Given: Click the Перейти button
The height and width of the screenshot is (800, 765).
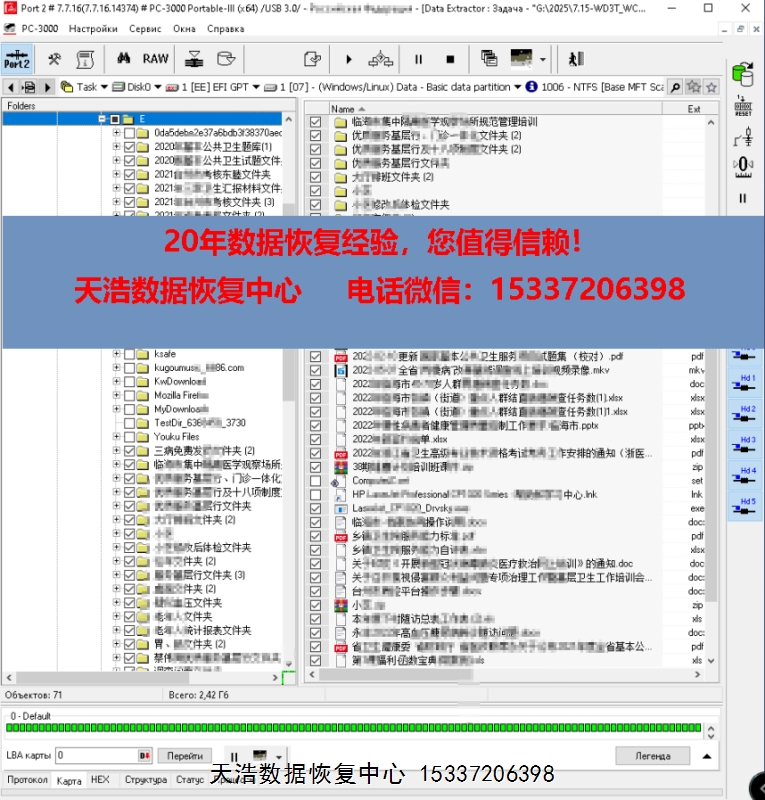Looking at the screenshot, I should pos(184,756).
